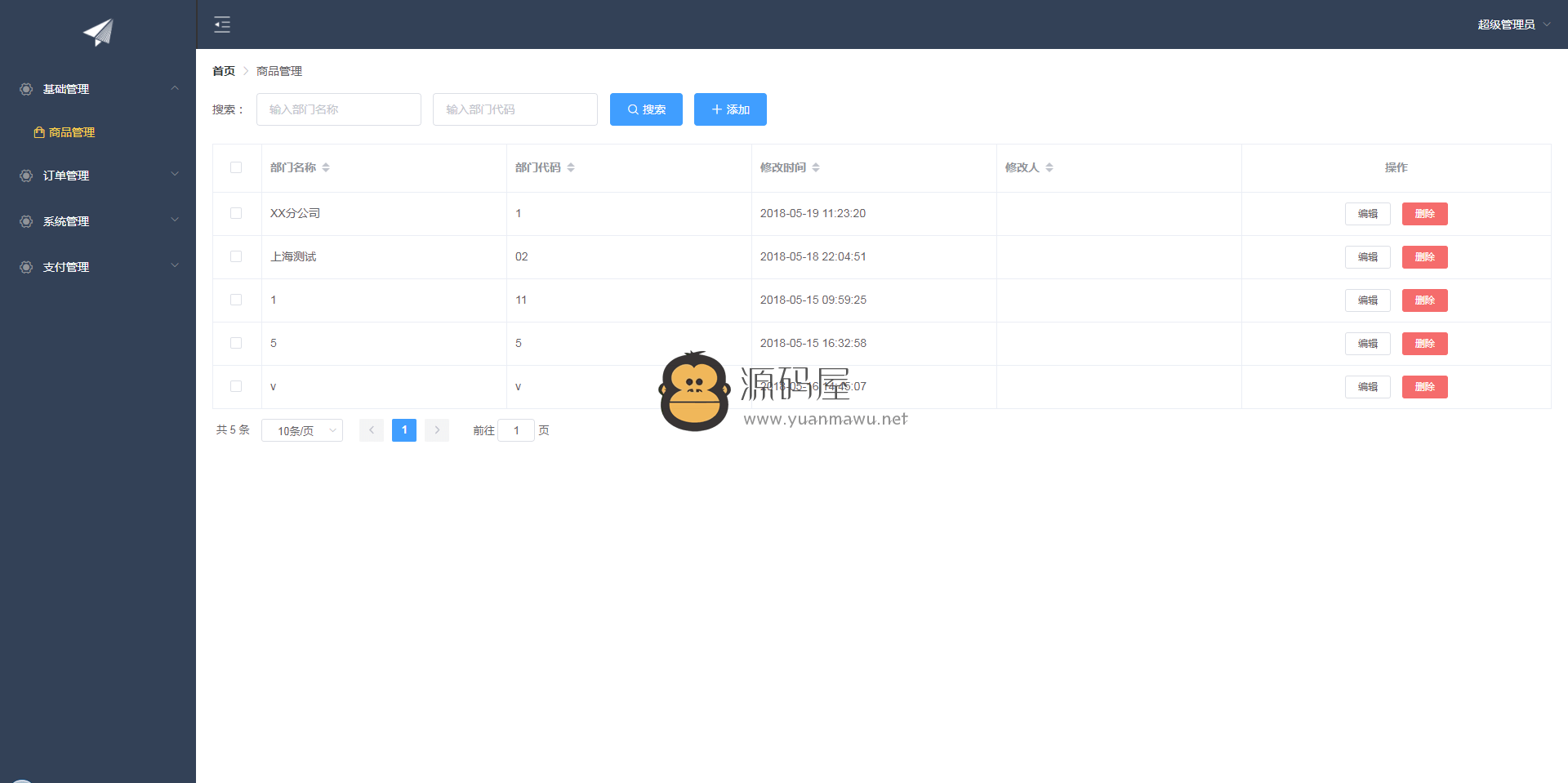
Task: Open the 超级管理员 user dropdown
Action: [1513, 24]
